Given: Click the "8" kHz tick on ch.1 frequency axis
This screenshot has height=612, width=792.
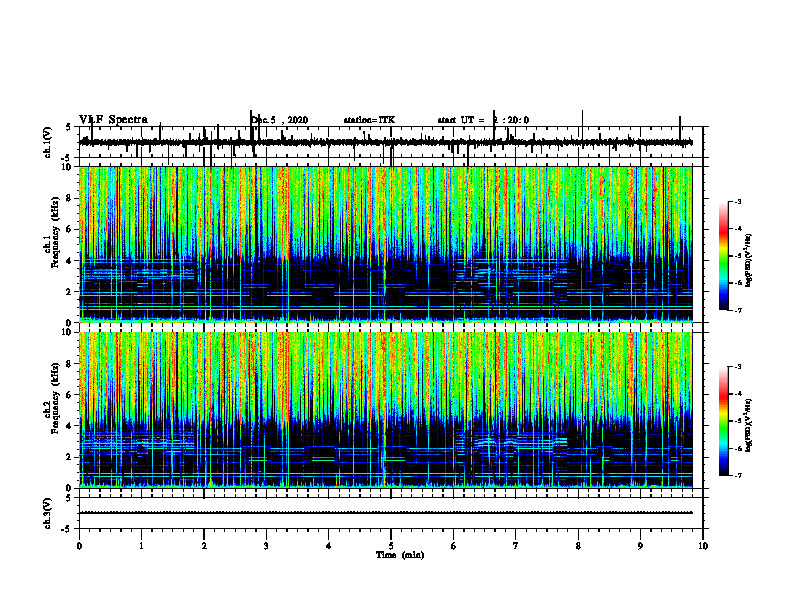Looking at the screenshot, I should [x=70, y=198].
